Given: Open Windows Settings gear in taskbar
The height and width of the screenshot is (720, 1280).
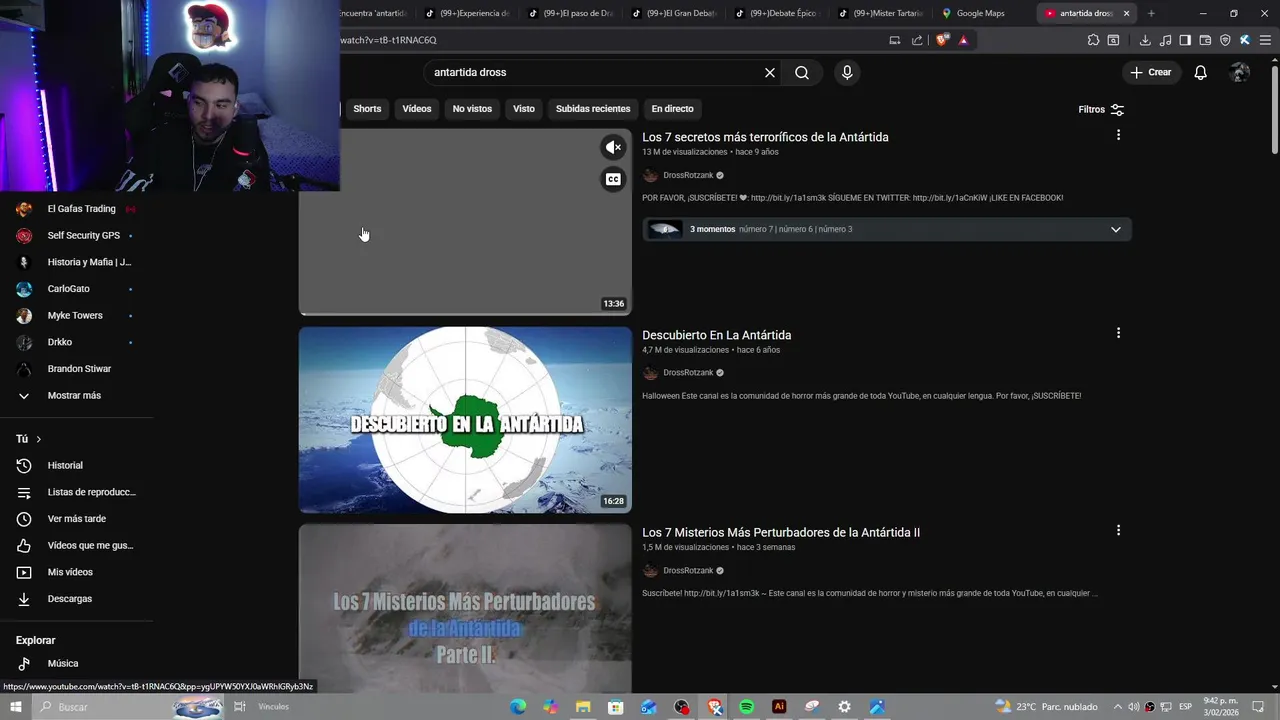Looking at the screenshot, I should coord(844,707).
